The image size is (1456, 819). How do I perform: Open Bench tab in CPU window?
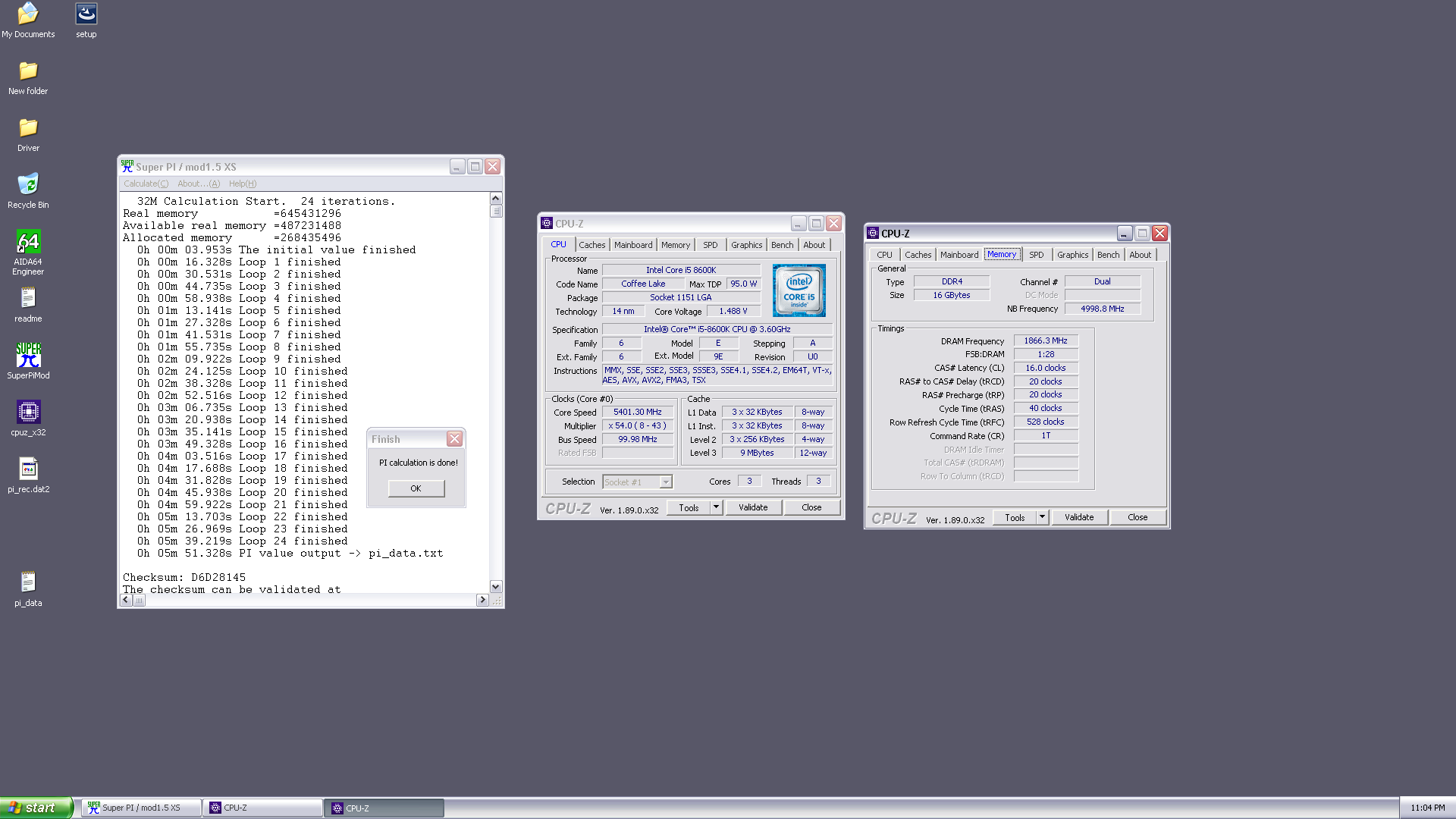pyautogui.click(x=783, y=245)
